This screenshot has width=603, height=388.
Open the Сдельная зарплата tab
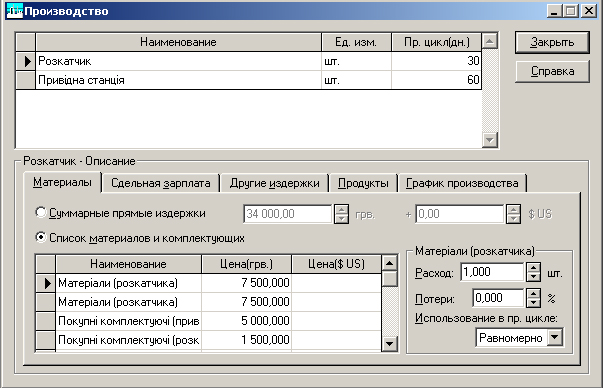point(161,183)
